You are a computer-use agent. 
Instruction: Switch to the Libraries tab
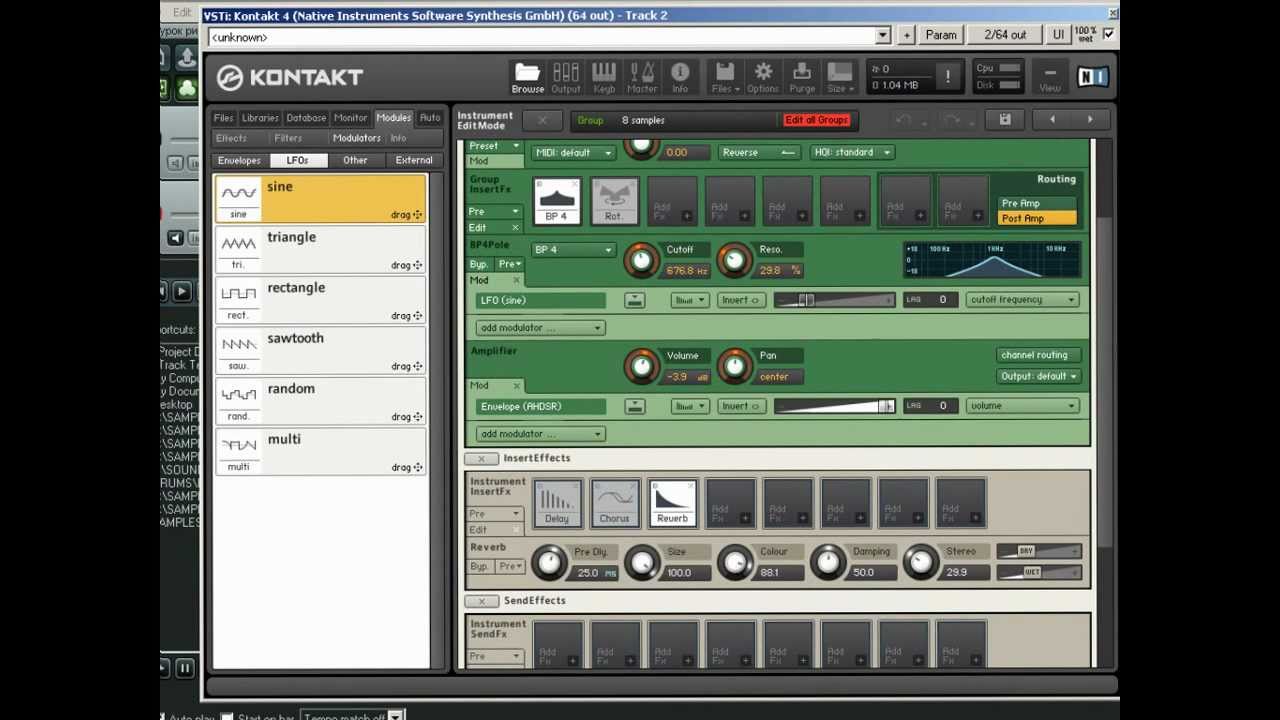[260, 118]
